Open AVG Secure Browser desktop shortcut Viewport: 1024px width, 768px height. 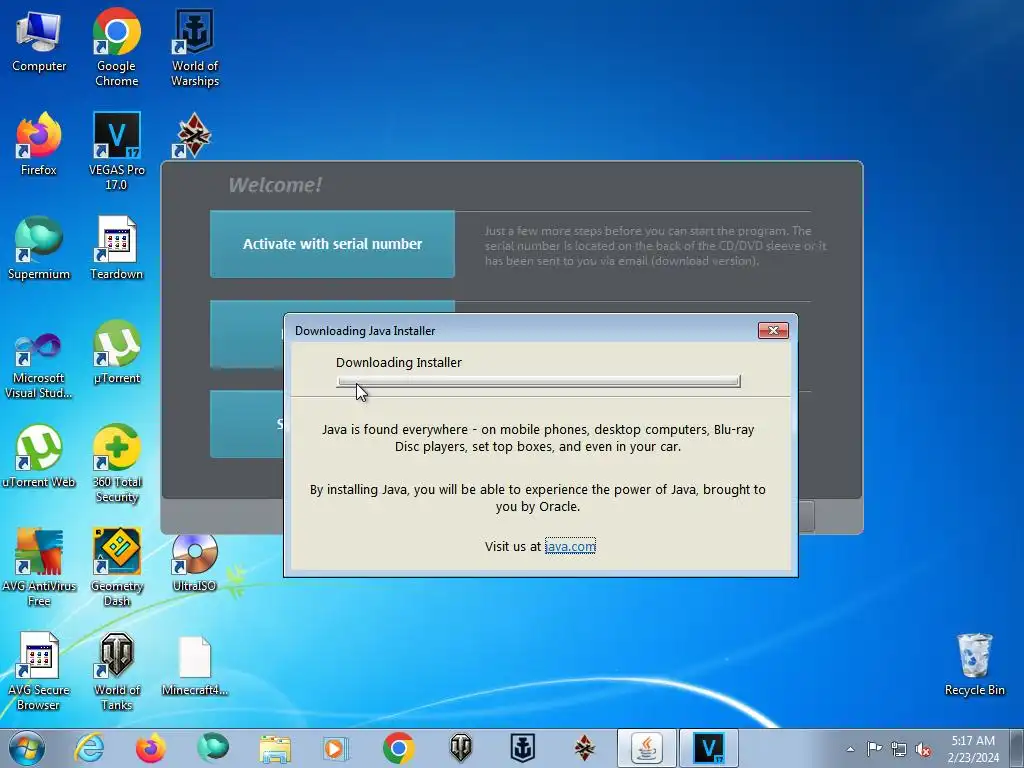tap(39, 671)
